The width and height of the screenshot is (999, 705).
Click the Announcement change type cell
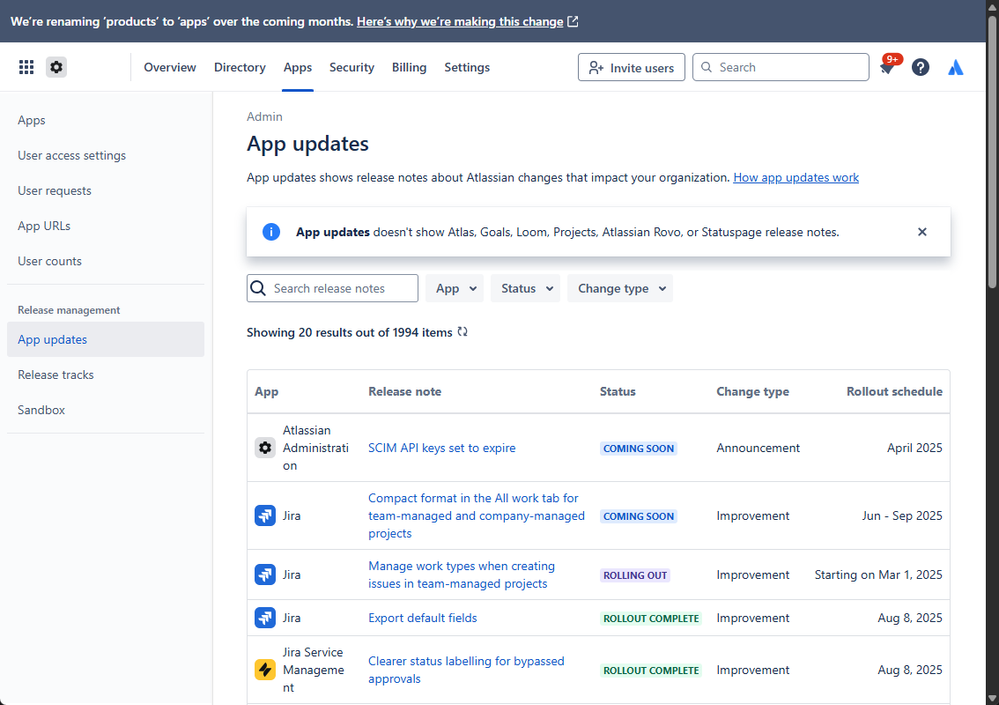pyautogui.click(x=758, y=448)
